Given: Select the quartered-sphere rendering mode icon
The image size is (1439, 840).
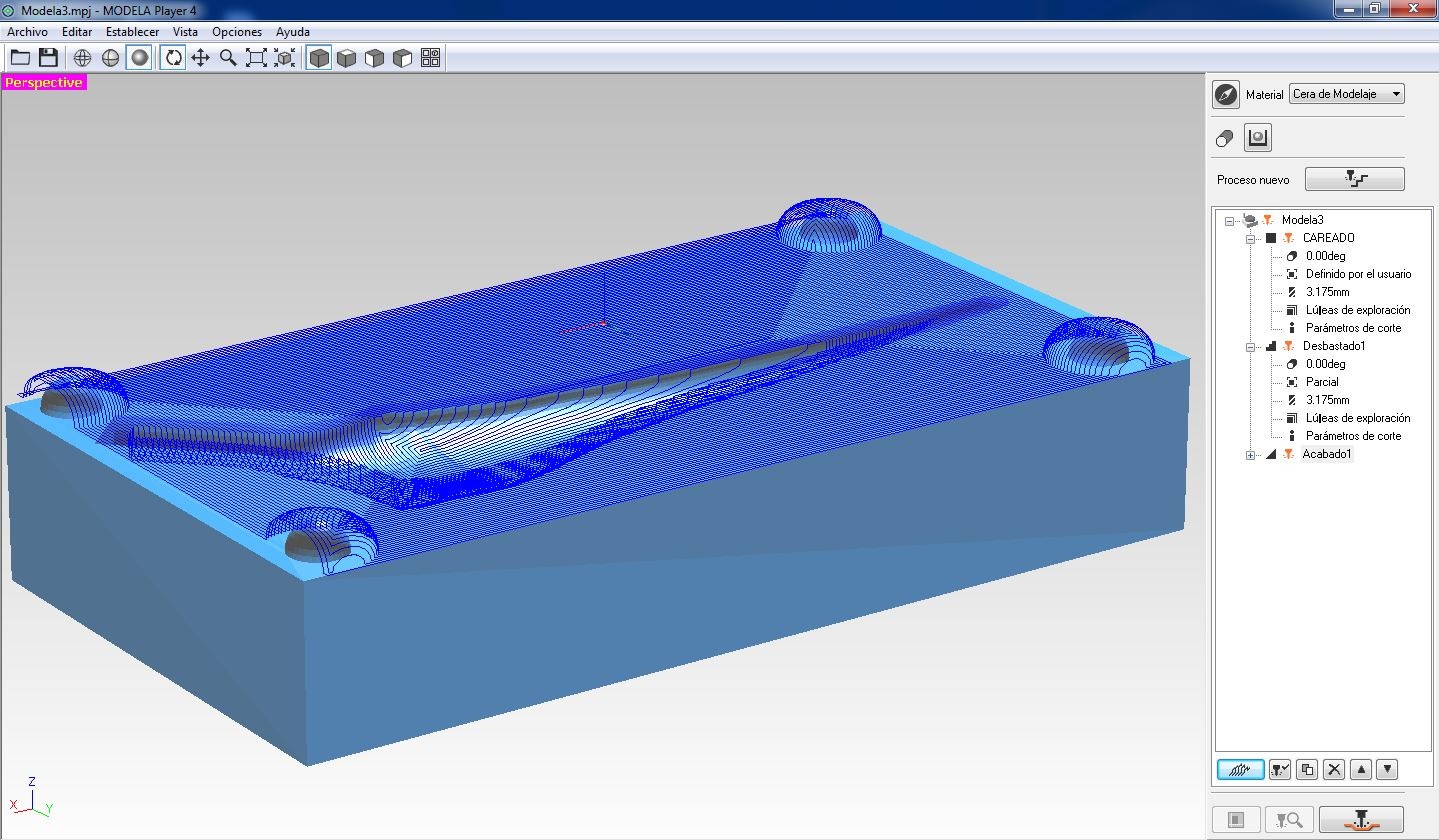Looking at the screenshot, I should 111,58.
